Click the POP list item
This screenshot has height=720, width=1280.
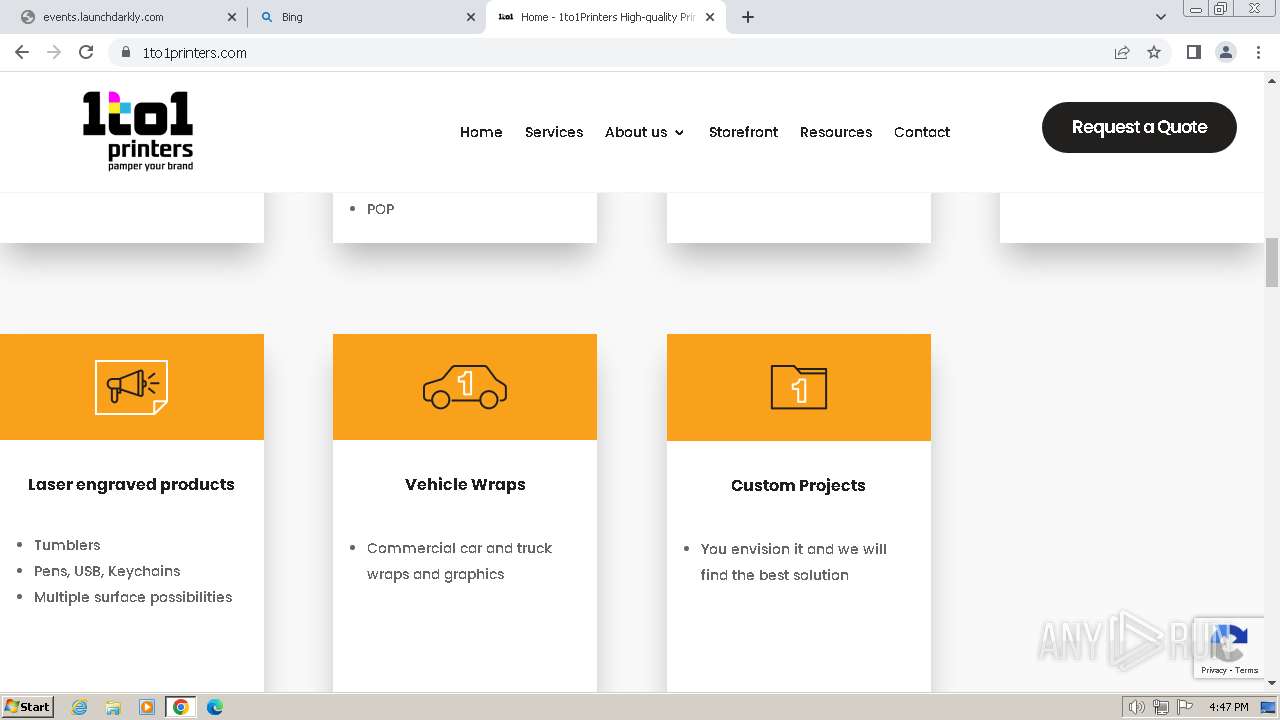[x=380, y=209]
